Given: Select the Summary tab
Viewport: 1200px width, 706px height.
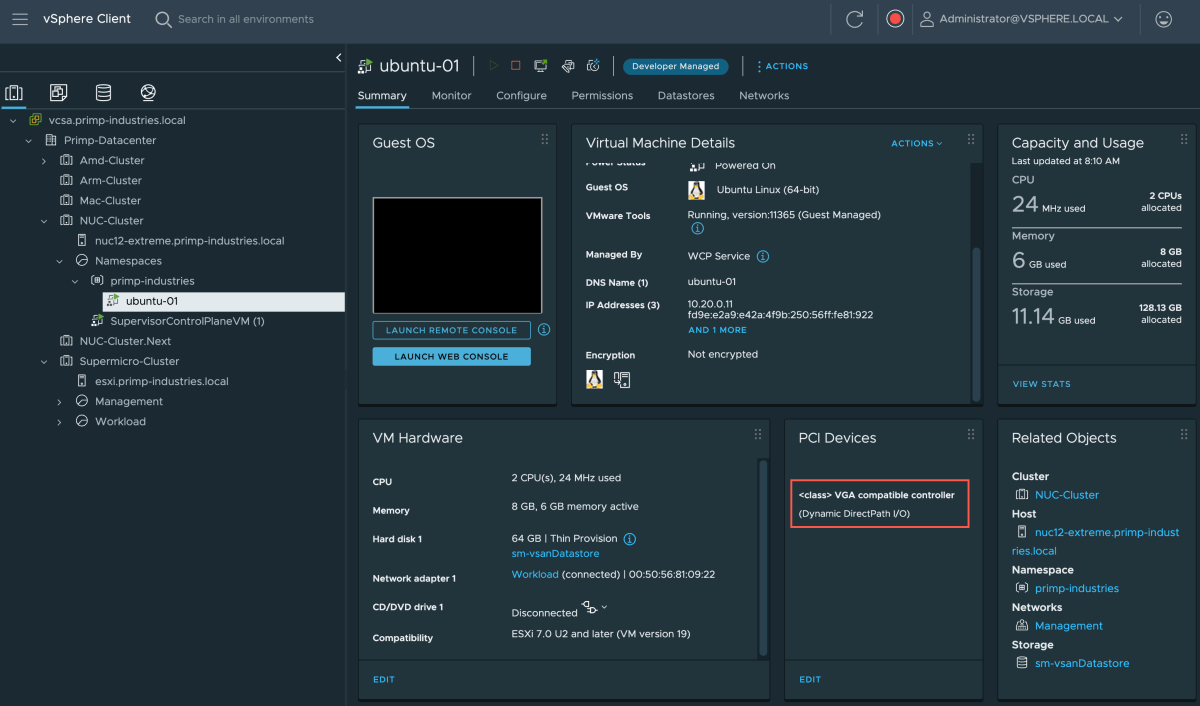Looking at the screenshot, I should point(382,96).
